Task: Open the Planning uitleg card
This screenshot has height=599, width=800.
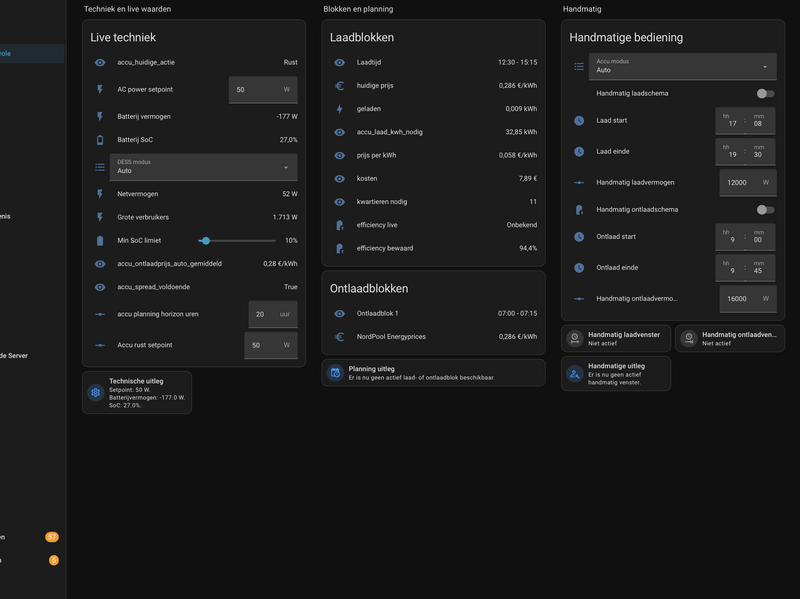Action: pyautogui.click(x=433, y=372)
